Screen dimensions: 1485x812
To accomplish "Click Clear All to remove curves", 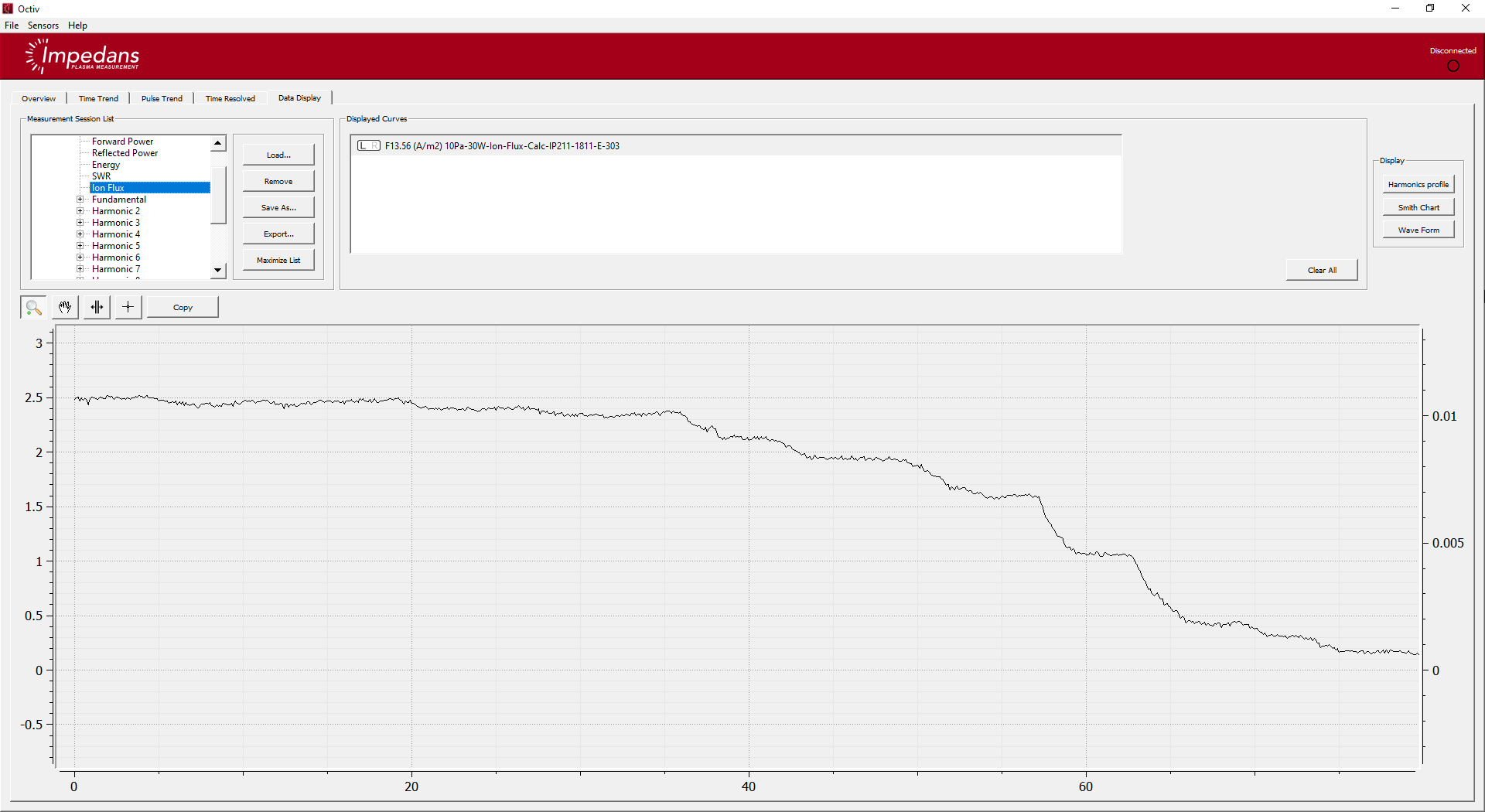I will (x=1321, y=271).
